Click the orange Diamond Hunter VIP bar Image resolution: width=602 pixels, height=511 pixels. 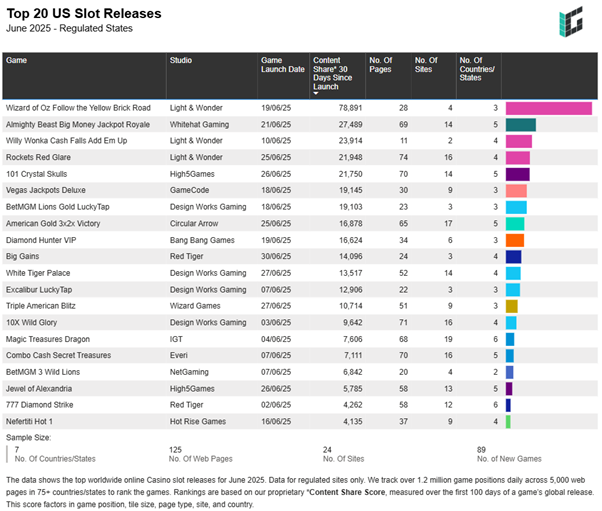click(514, 240)
